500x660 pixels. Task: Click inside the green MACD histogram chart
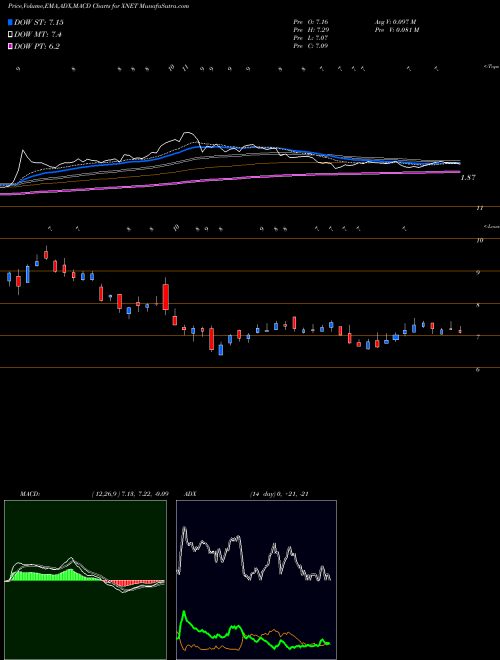coord(85,580)
